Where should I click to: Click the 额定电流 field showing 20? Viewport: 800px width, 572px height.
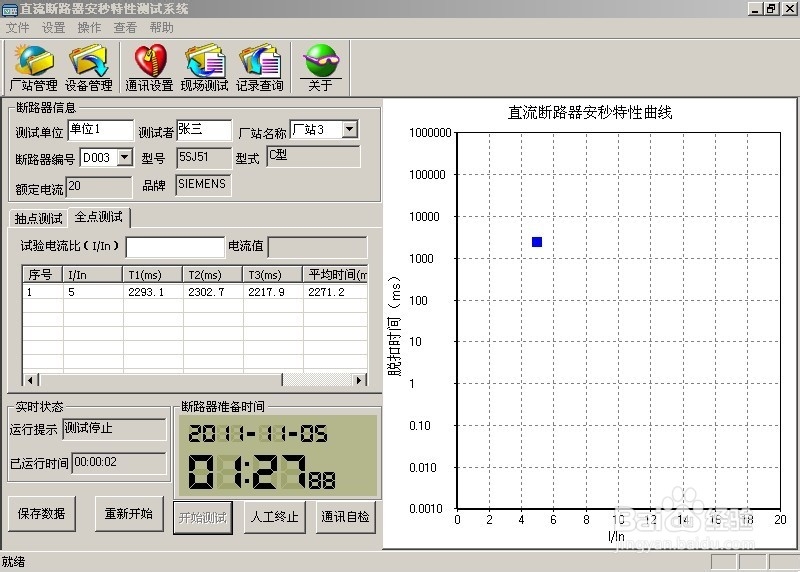[x=99, y=187]
